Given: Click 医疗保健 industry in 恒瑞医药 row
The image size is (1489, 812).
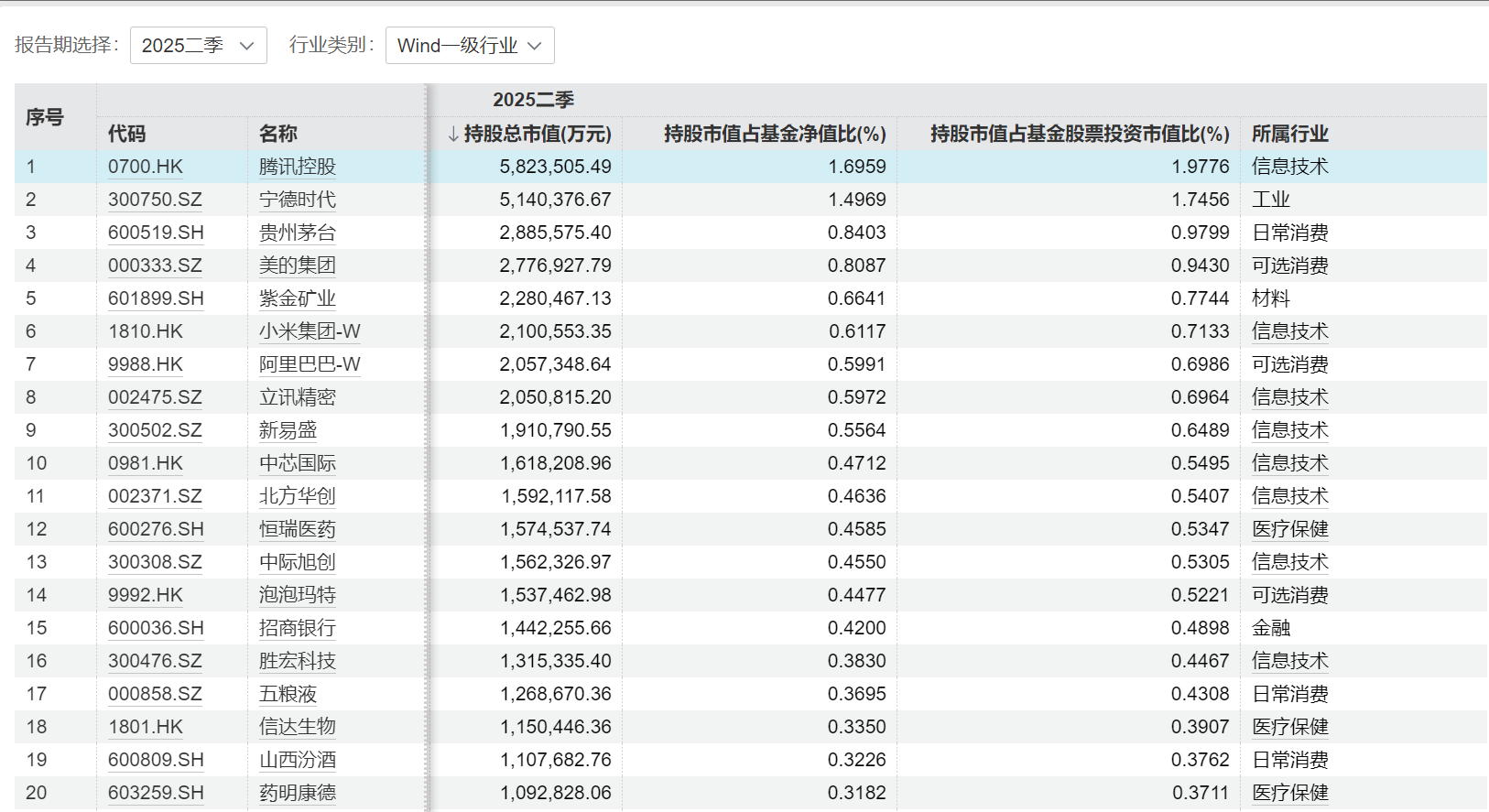Looking at the screenshot, I should (1289, 529).
